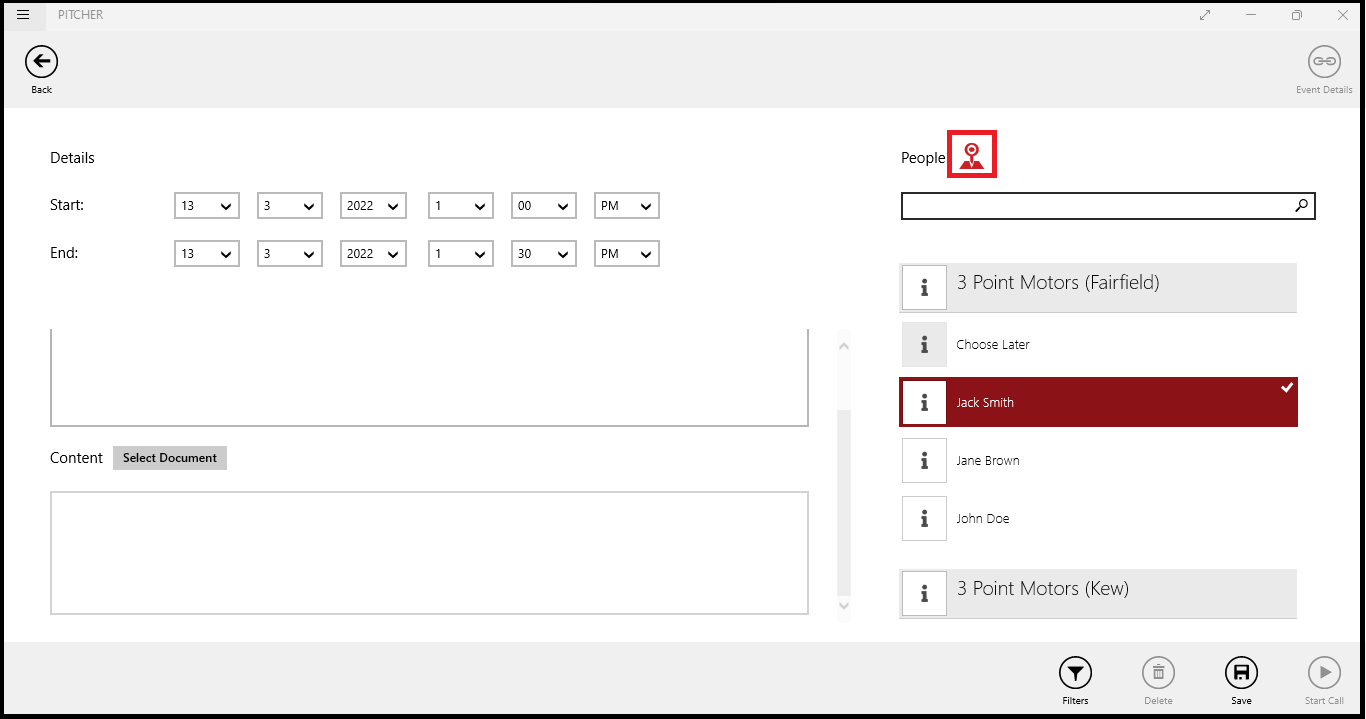Open Event Details link icon

(1324, 62)
